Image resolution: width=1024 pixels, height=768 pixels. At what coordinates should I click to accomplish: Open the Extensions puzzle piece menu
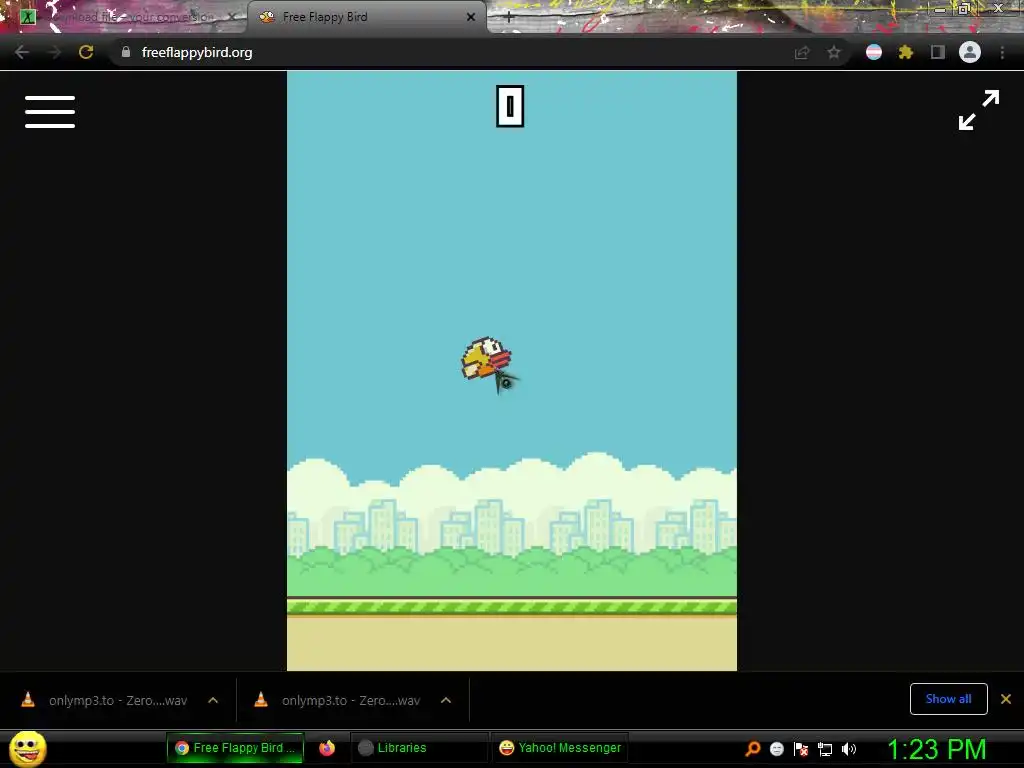pos(905,52)
